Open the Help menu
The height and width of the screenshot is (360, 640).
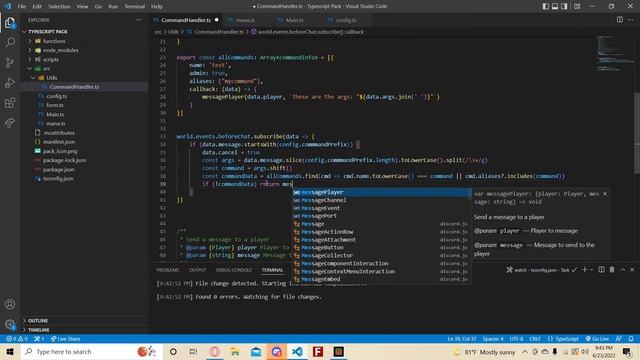(x=157, y=7)
